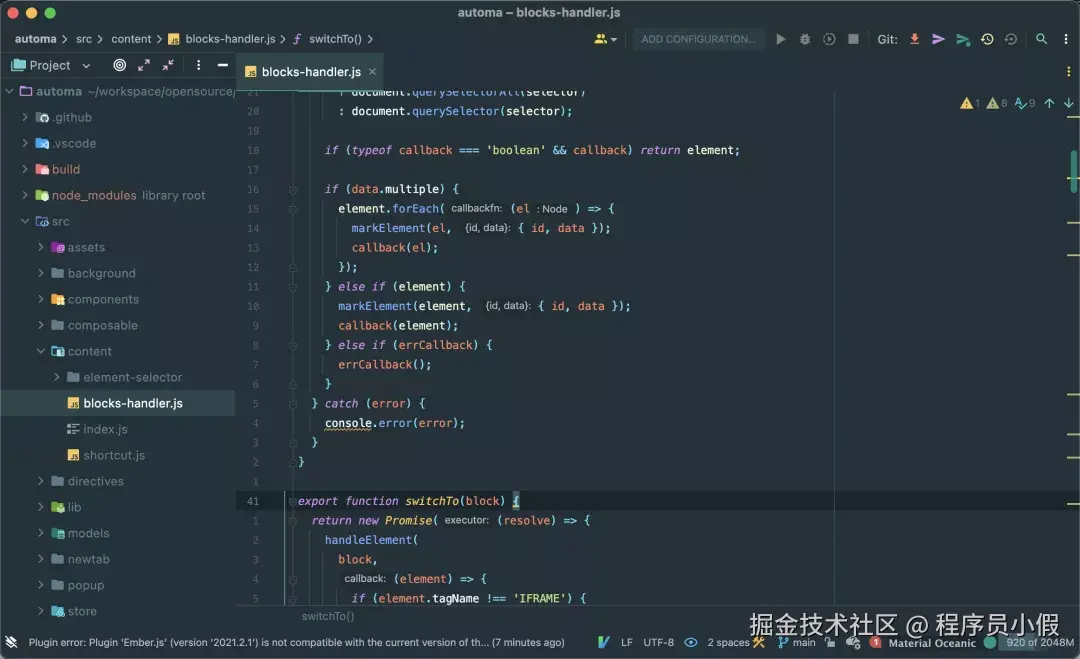The width and height of the screenshot is (1080, 659).
Task: Go to previous highlighted error up arrow
Action: pos(1049,103)
